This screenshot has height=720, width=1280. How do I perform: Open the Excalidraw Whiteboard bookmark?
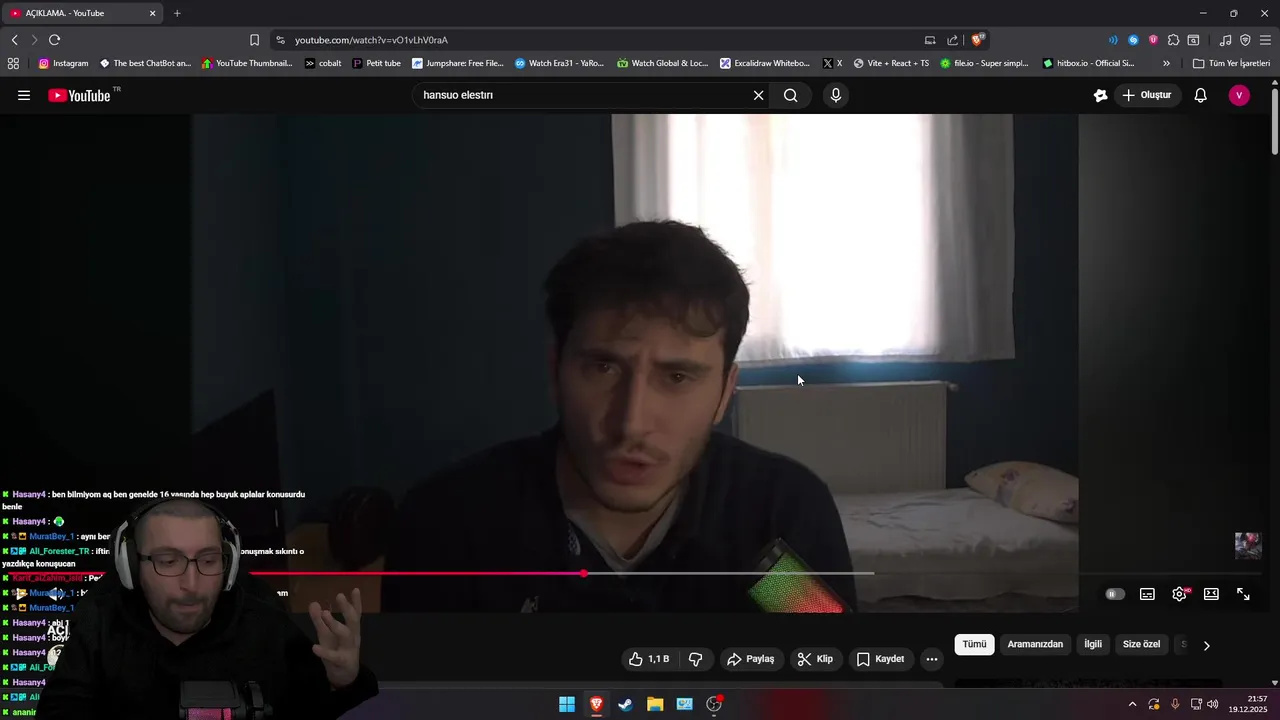pos(765,63)
